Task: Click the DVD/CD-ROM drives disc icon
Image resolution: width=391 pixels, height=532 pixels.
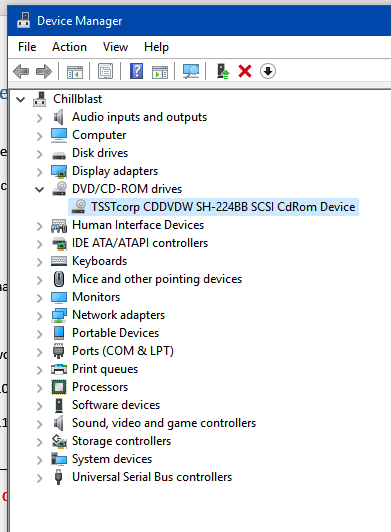Action: coord(59,189)
